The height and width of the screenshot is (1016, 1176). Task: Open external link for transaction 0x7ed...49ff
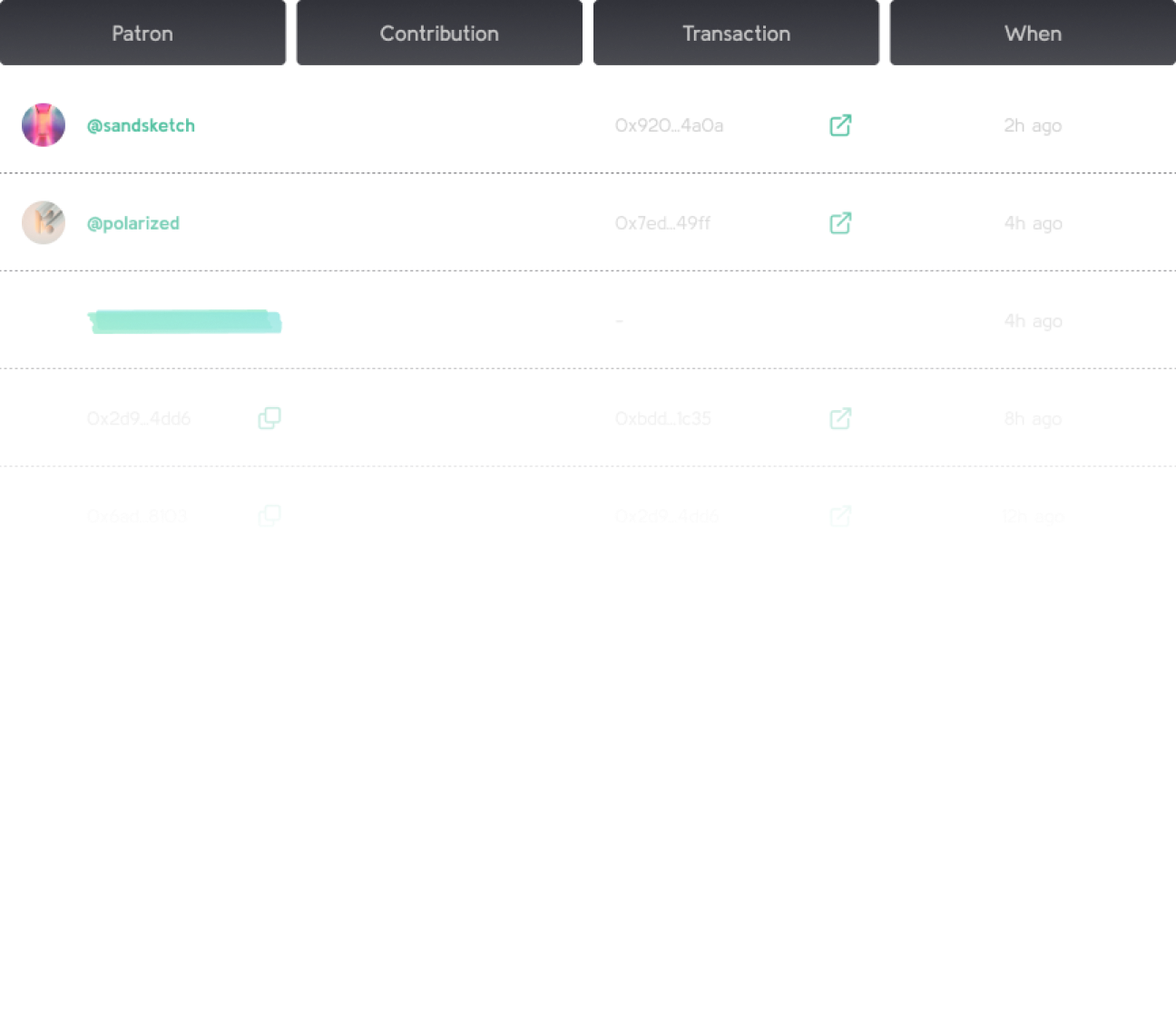pos(840,223)
